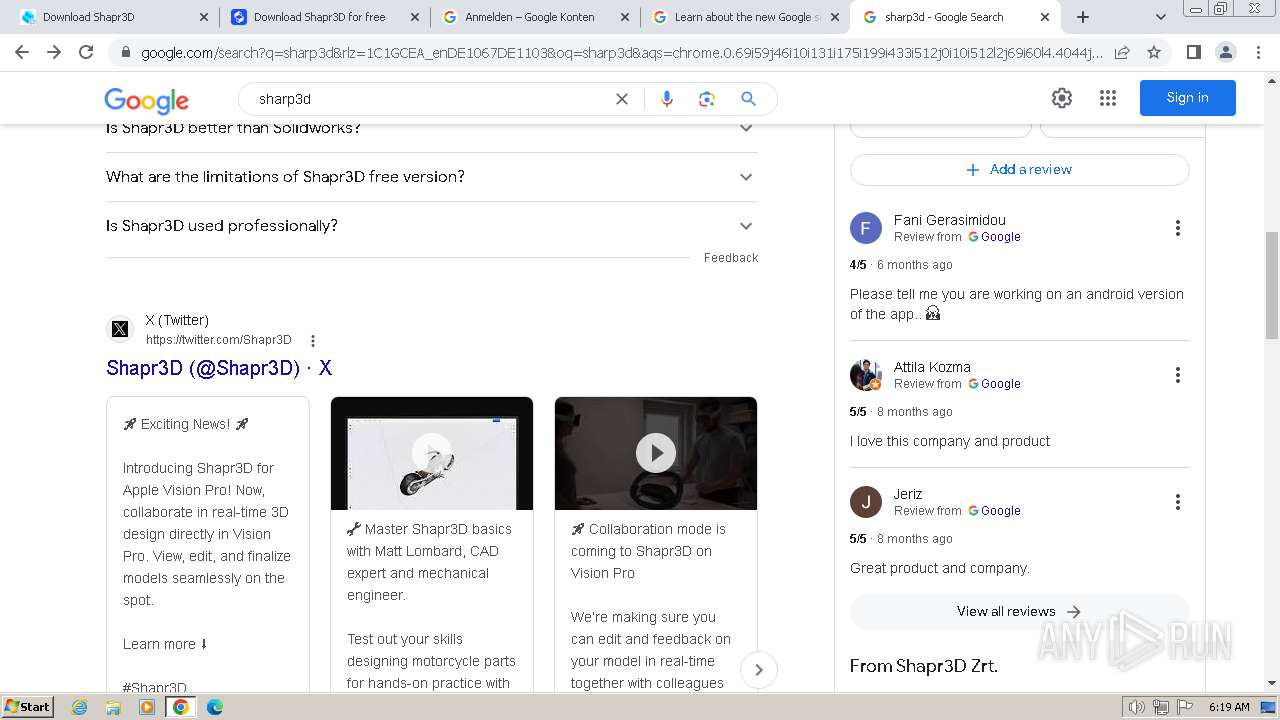Click Jeriz reviewer avatar

(x=866, y=502)
